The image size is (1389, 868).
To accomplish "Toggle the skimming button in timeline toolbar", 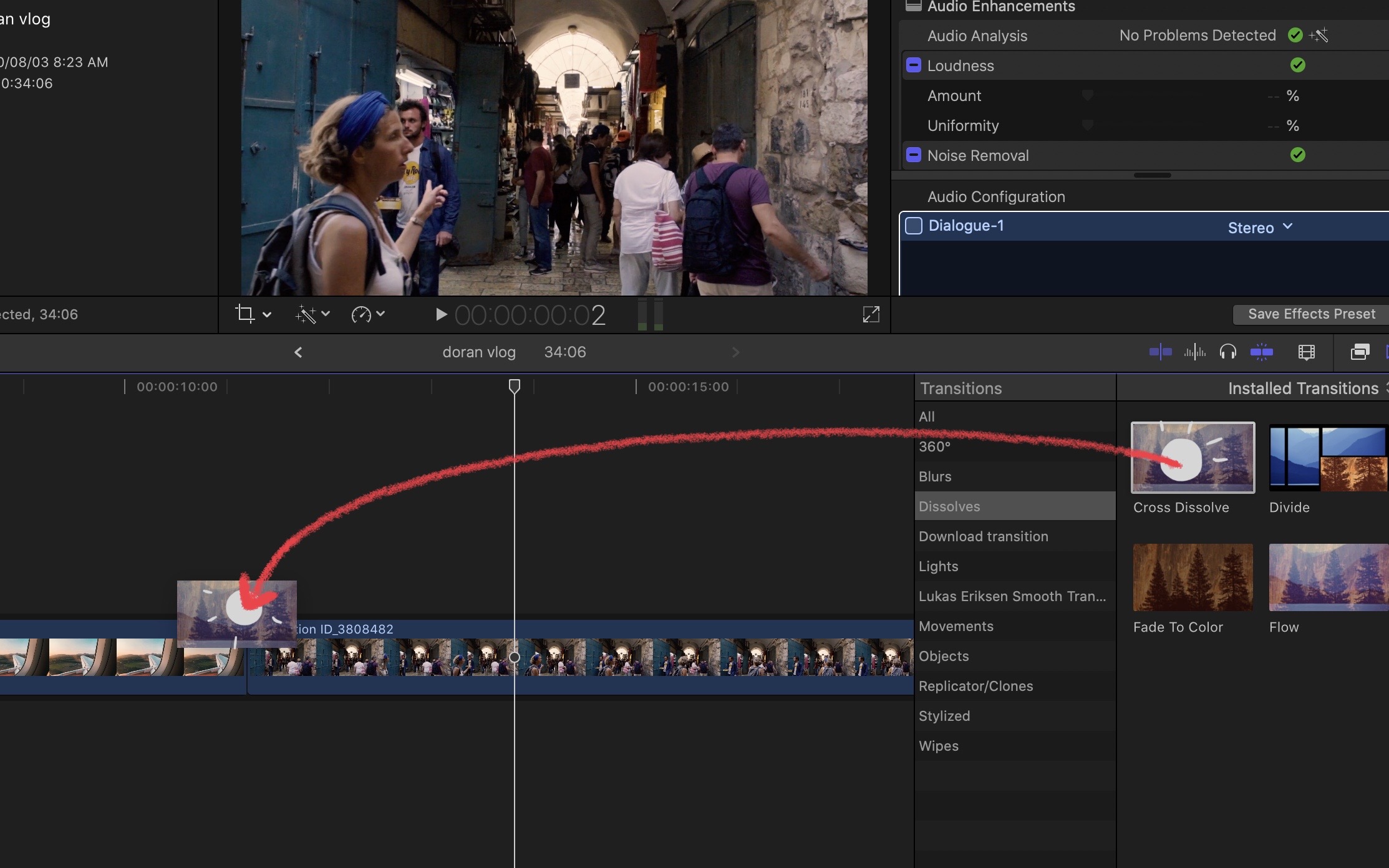I will click(x=1160, y=352).
